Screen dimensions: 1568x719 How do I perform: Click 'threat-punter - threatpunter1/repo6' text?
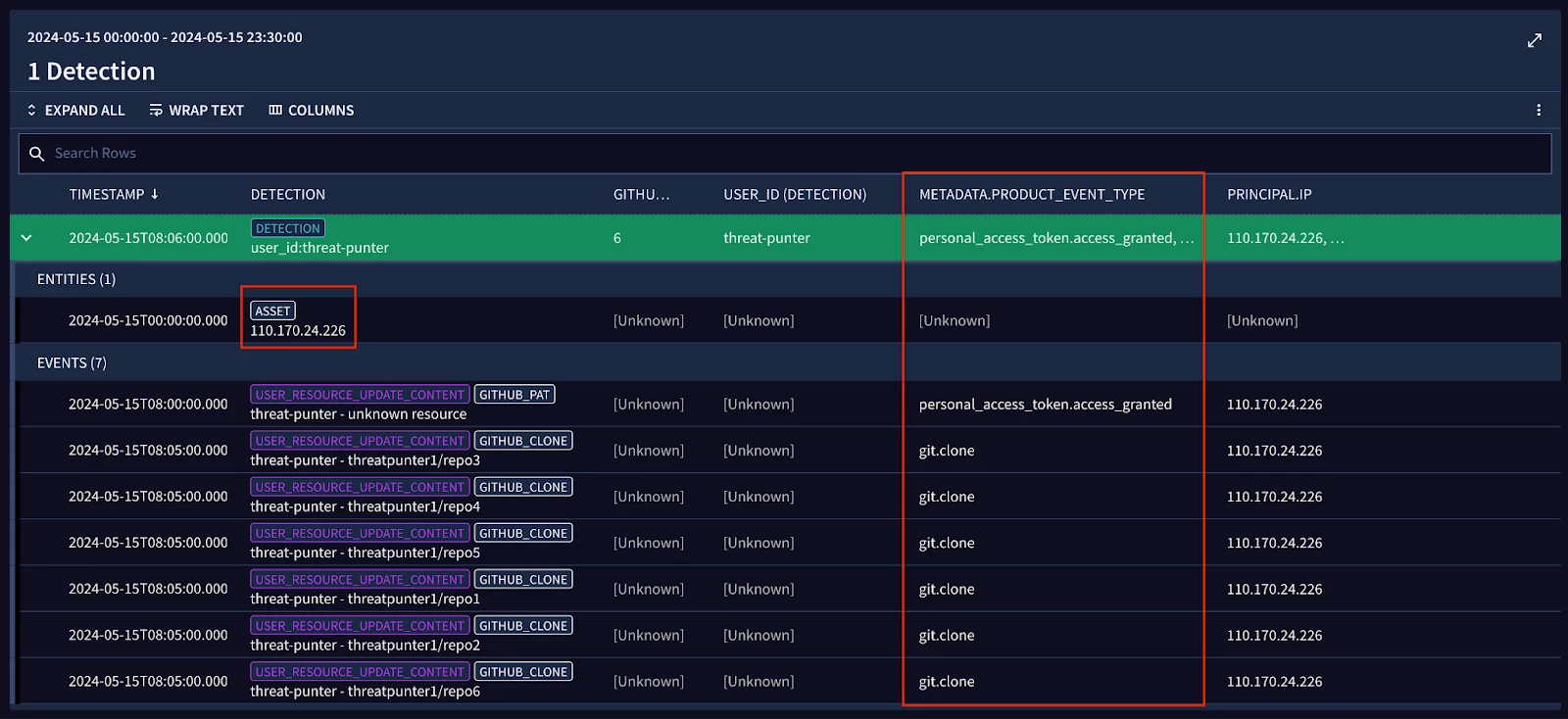pyautogui.click(x=366, y=692)
